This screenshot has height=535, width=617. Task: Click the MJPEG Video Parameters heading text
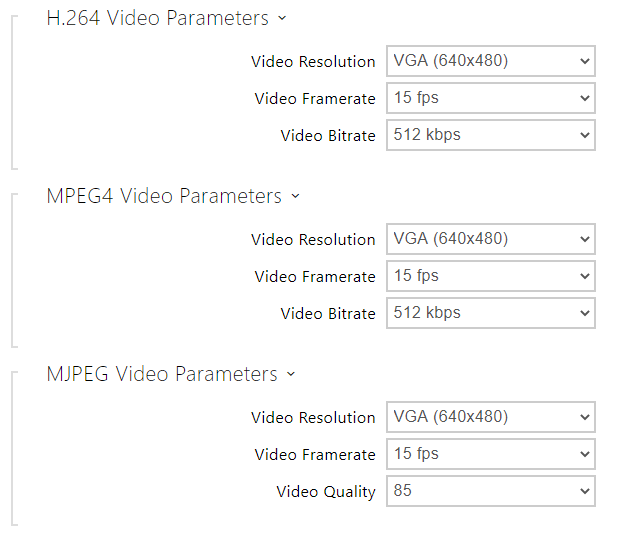[x=162, y=374]
